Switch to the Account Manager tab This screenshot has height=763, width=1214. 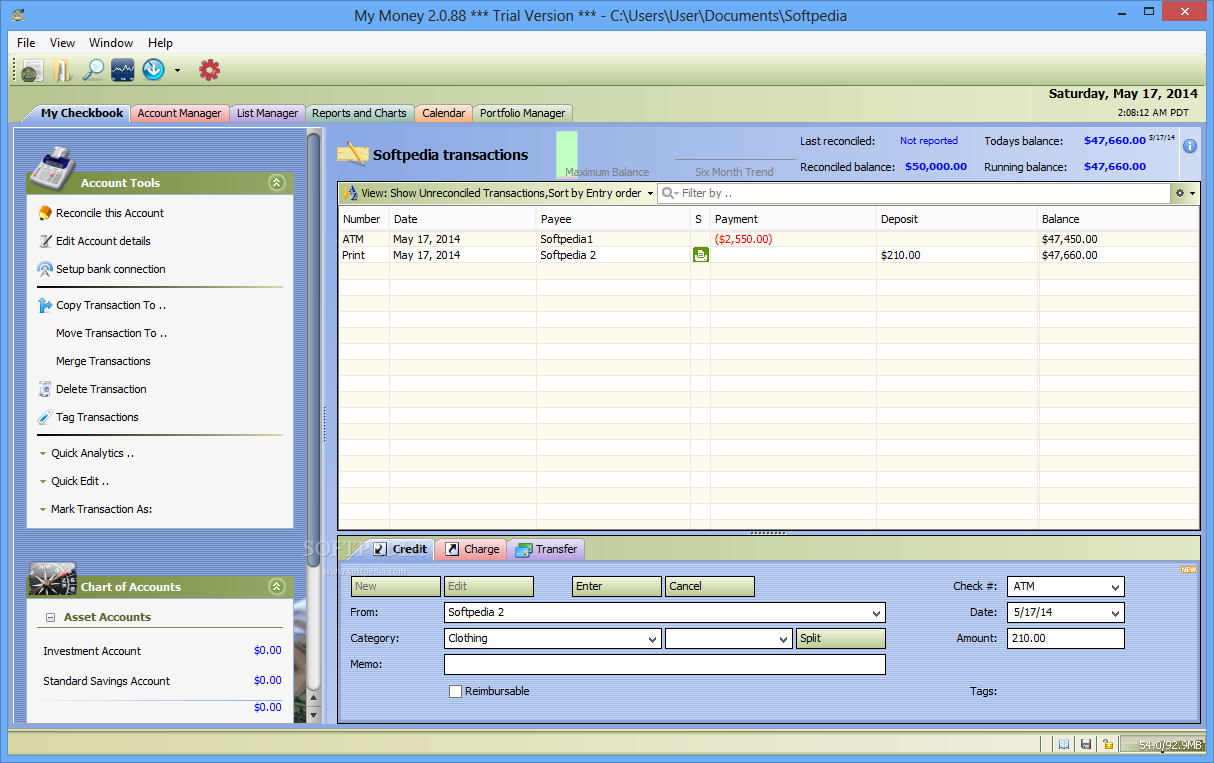tap(179, 113)
